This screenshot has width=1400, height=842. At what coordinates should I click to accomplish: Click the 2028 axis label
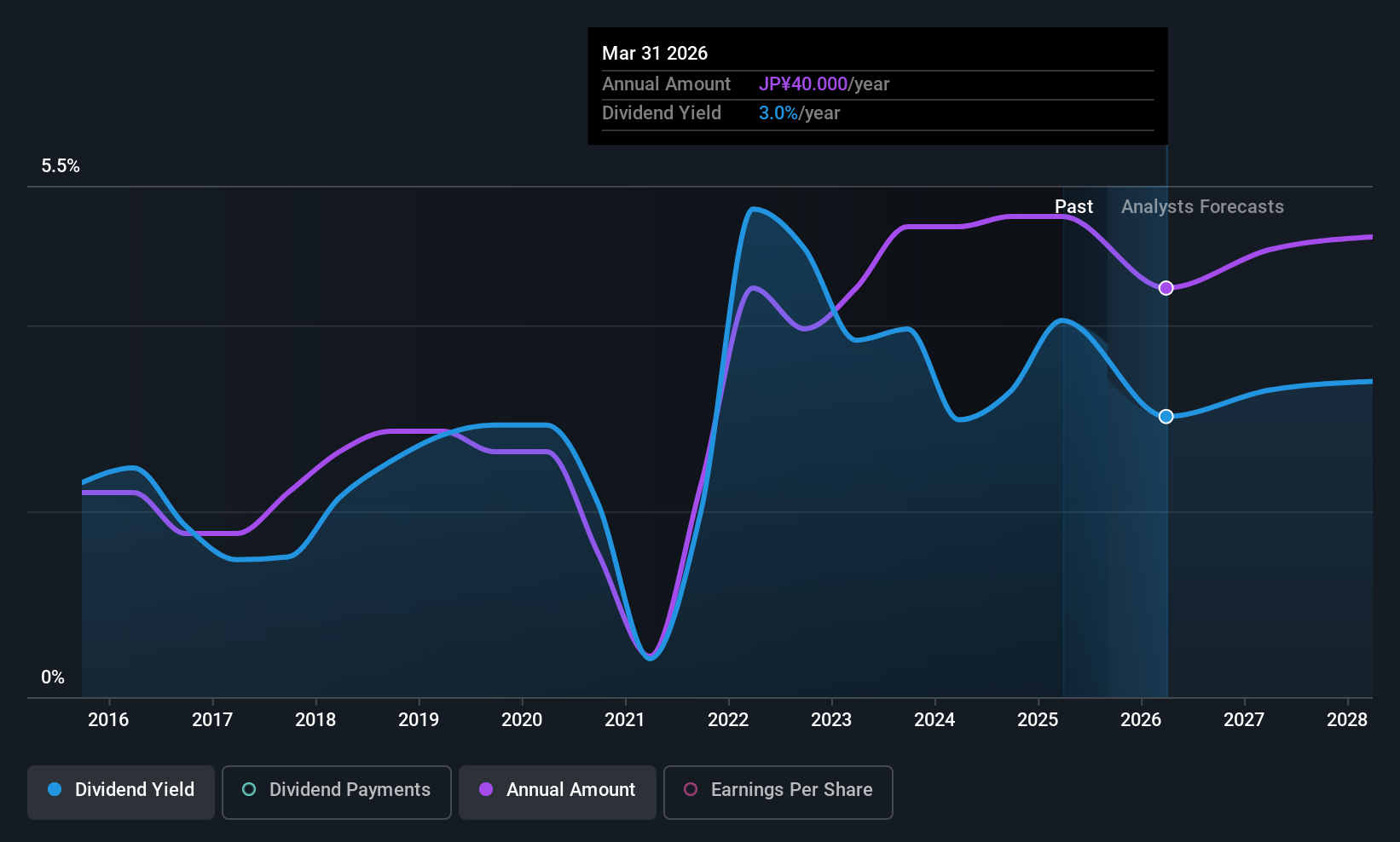click(x=1347, y=720)
